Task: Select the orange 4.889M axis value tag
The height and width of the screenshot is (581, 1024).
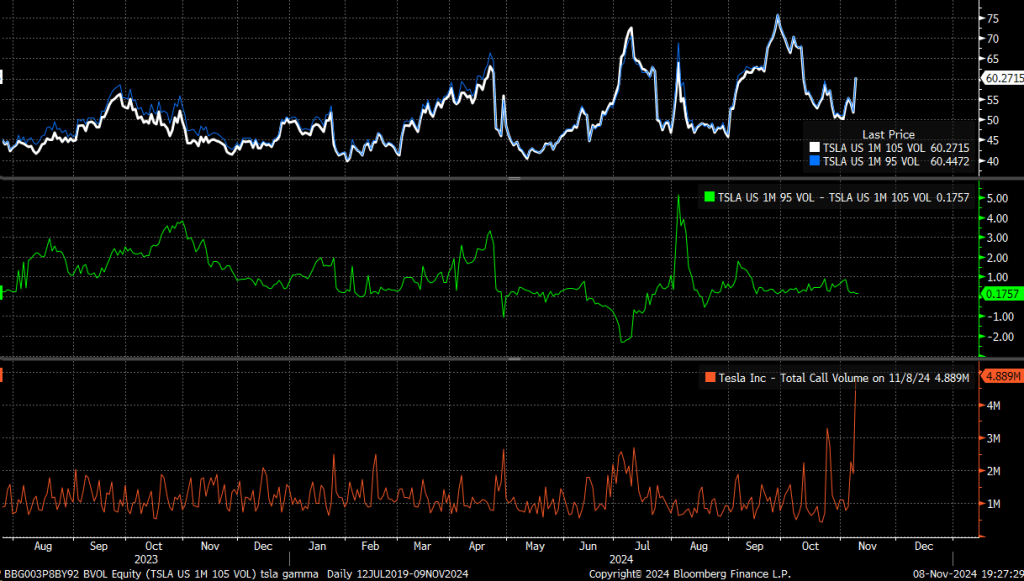Action: pyautogui.click(x=1003, y=376)
